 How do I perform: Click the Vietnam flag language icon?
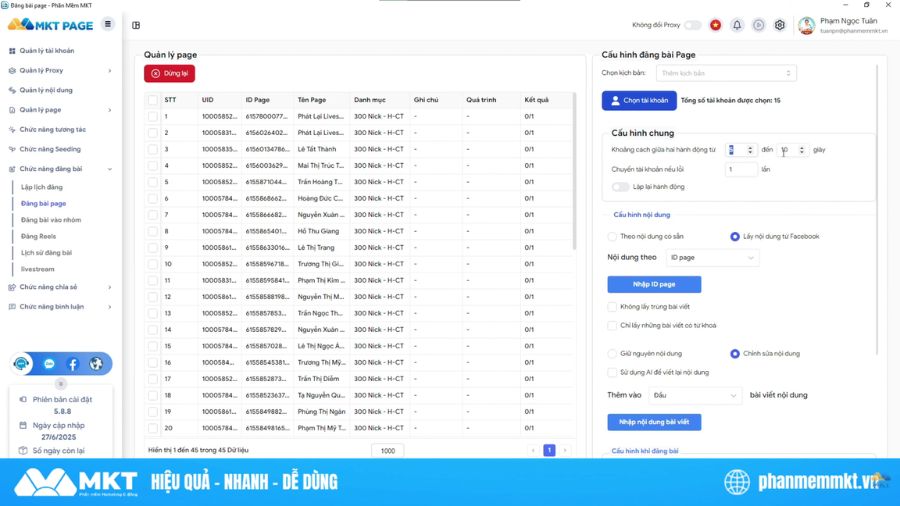pos(716,25)
